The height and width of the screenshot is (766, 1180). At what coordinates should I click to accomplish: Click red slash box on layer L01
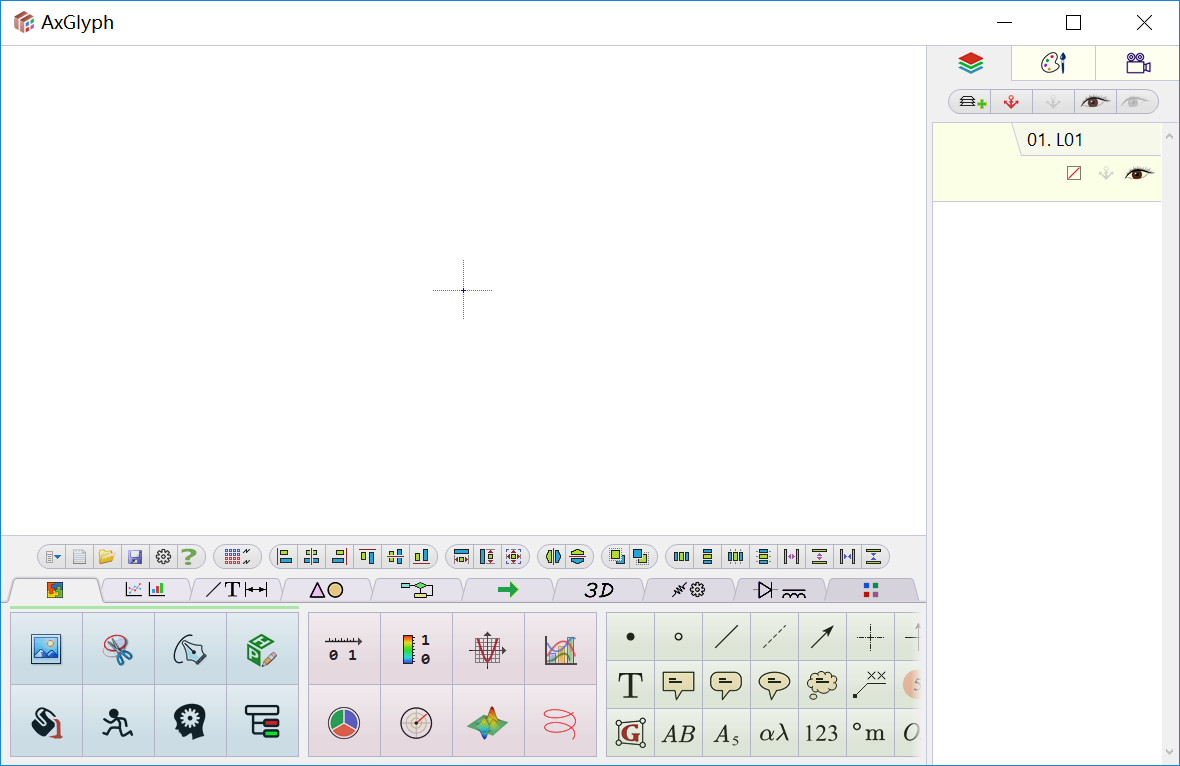1074,174
